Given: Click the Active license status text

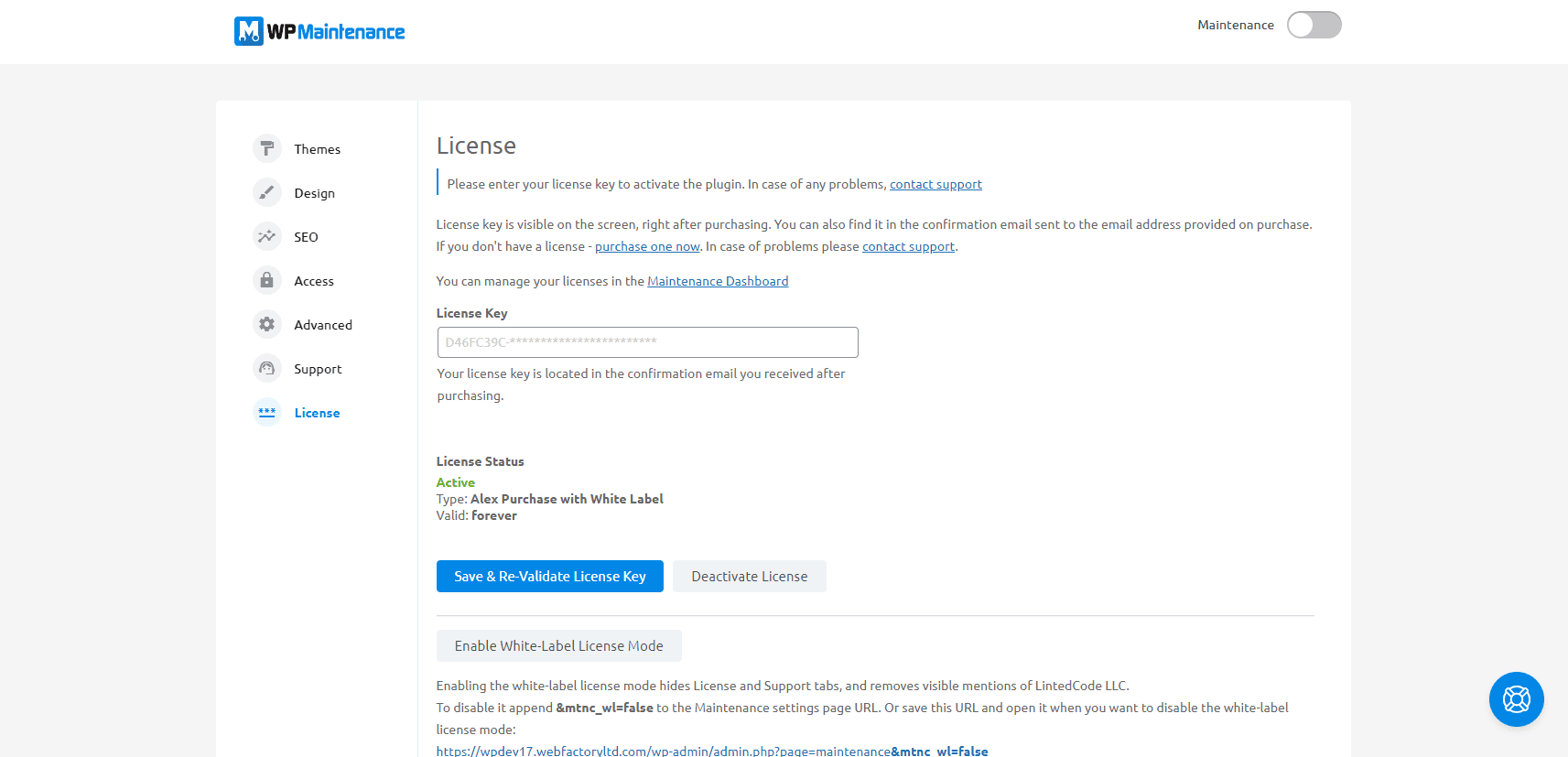Looking at the screenshot, I should point(455,482).
